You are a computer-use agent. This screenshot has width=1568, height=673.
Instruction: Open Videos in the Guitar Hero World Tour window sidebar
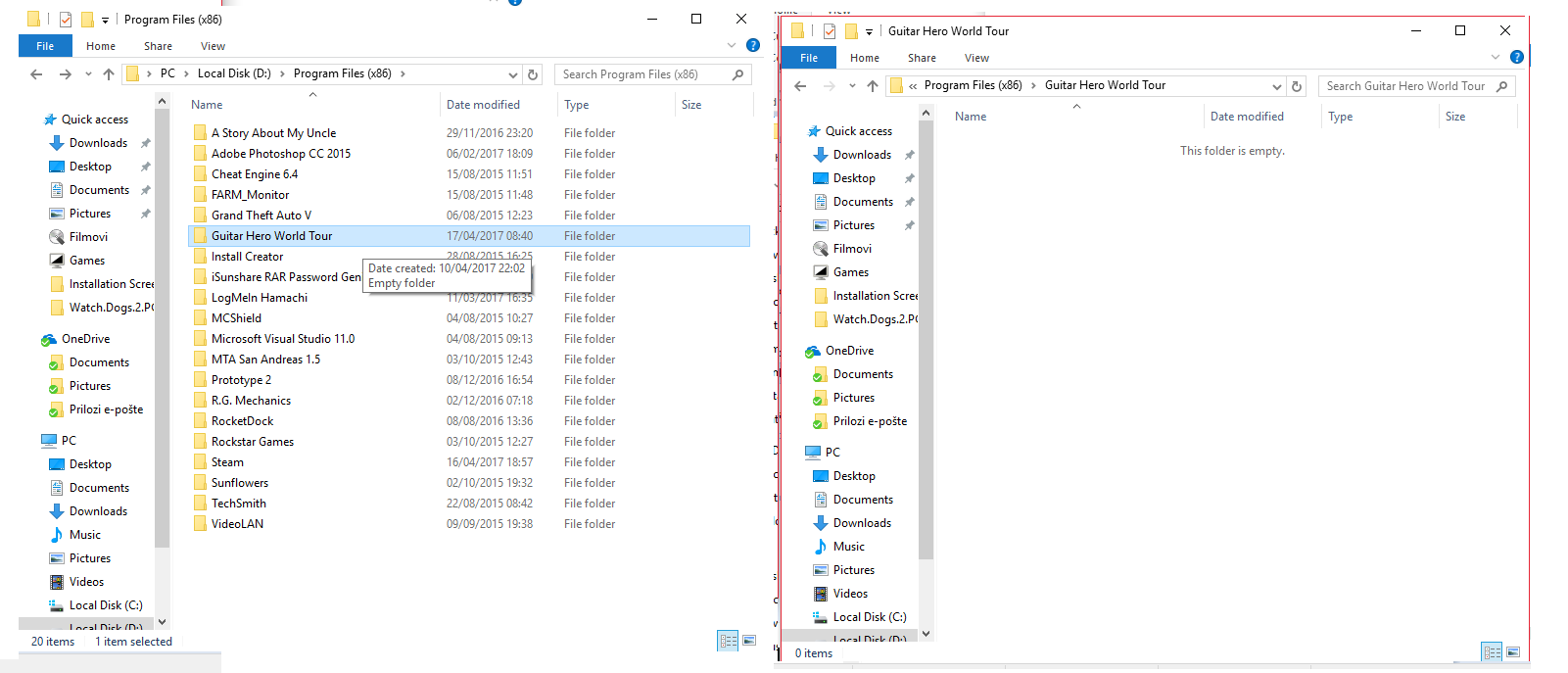[850, 594]
